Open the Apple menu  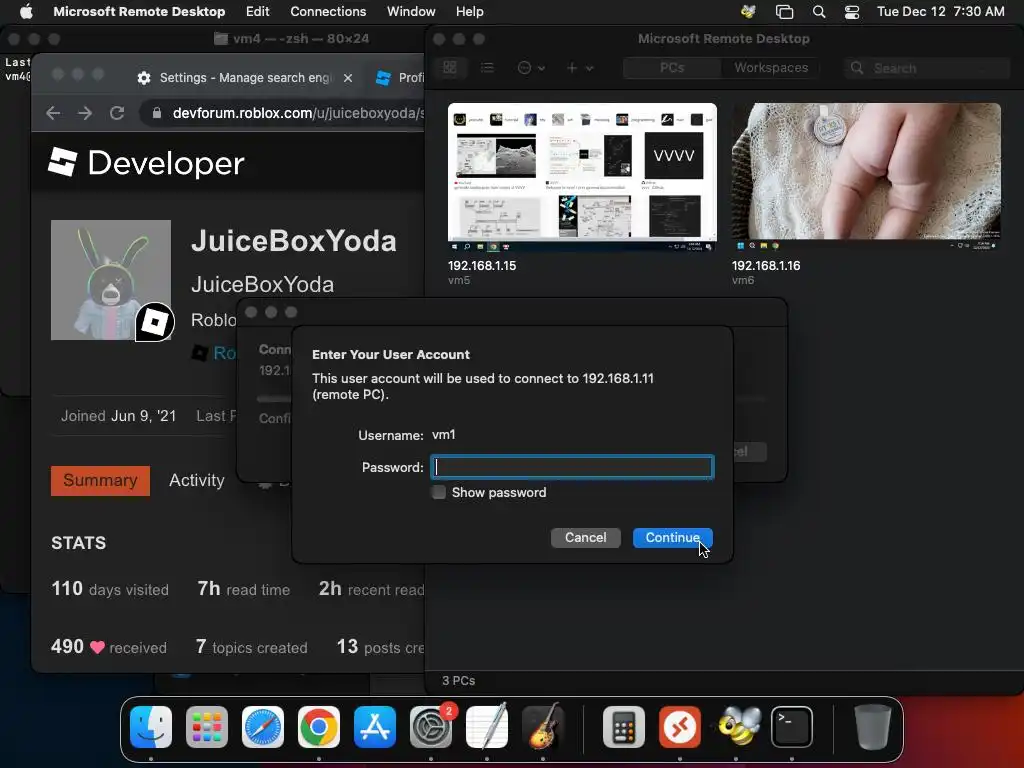(x=26, y=12)
